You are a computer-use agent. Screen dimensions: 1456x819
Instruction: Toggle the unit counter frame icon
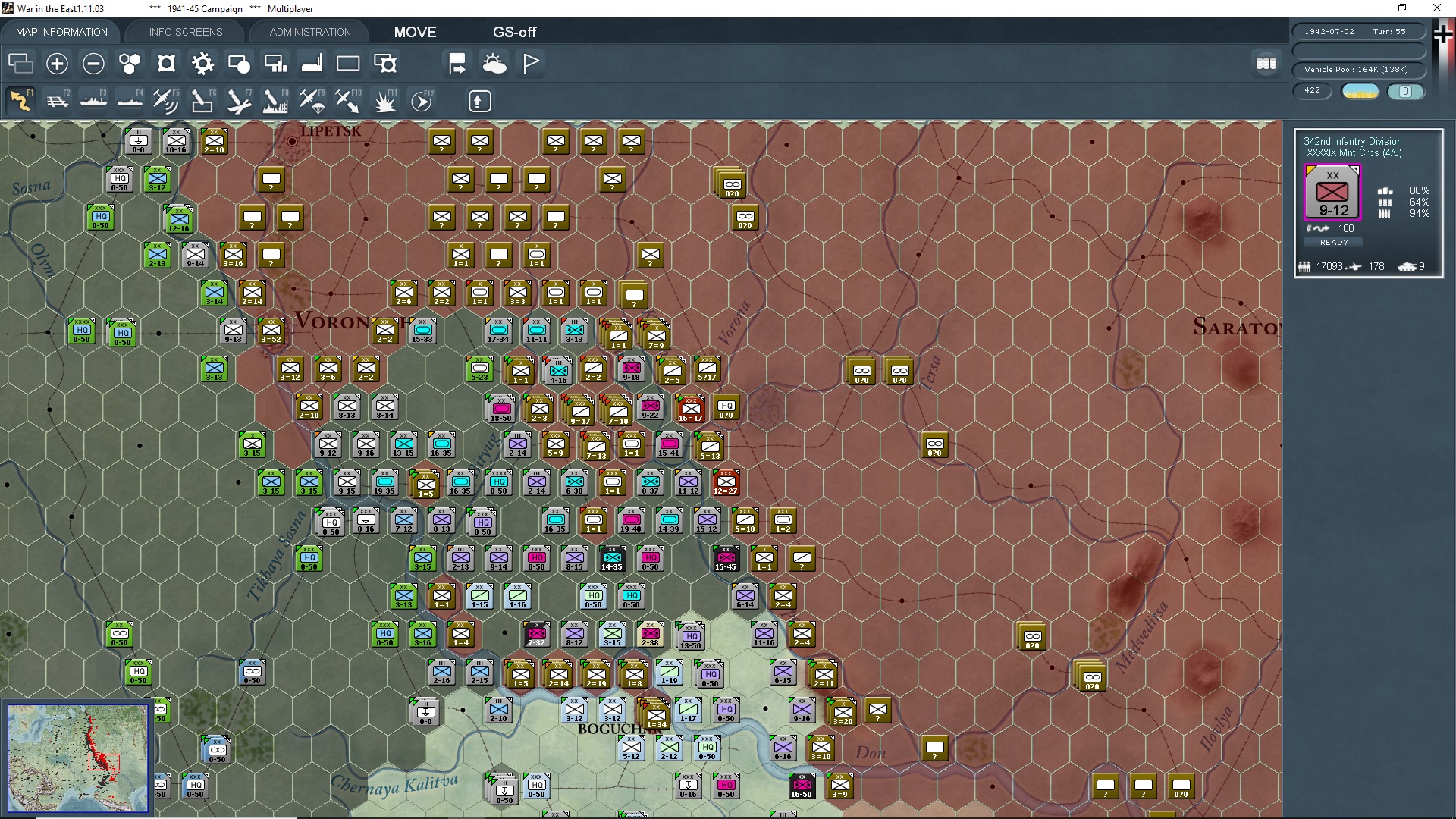[x=166, y=64]
